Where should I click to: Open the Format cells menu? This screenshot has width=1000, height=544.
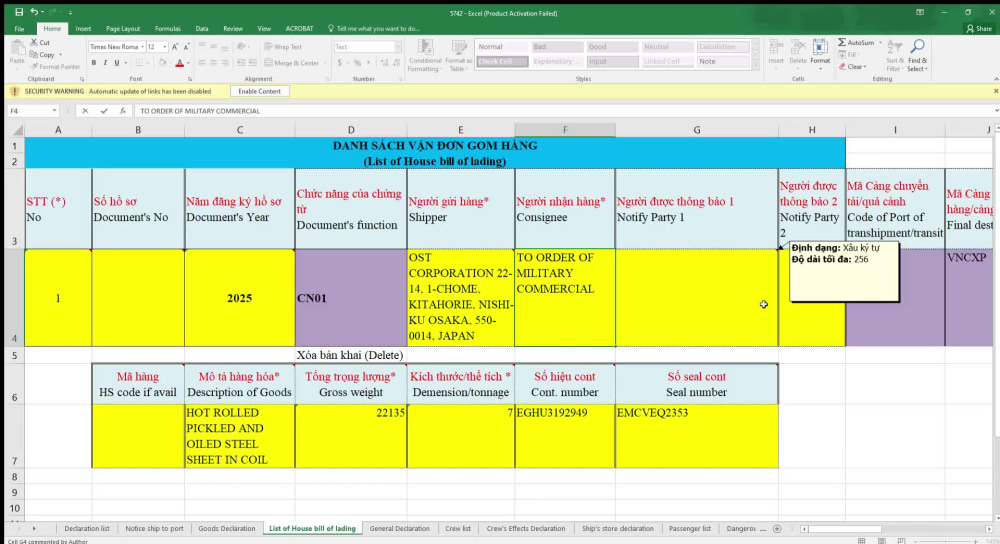click(820, 54)
